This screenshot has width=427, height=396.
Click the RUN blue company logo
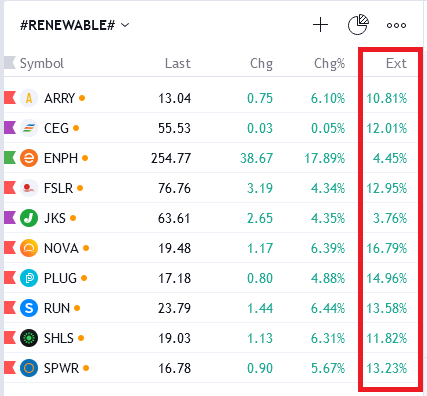click(x=29, y=308)
